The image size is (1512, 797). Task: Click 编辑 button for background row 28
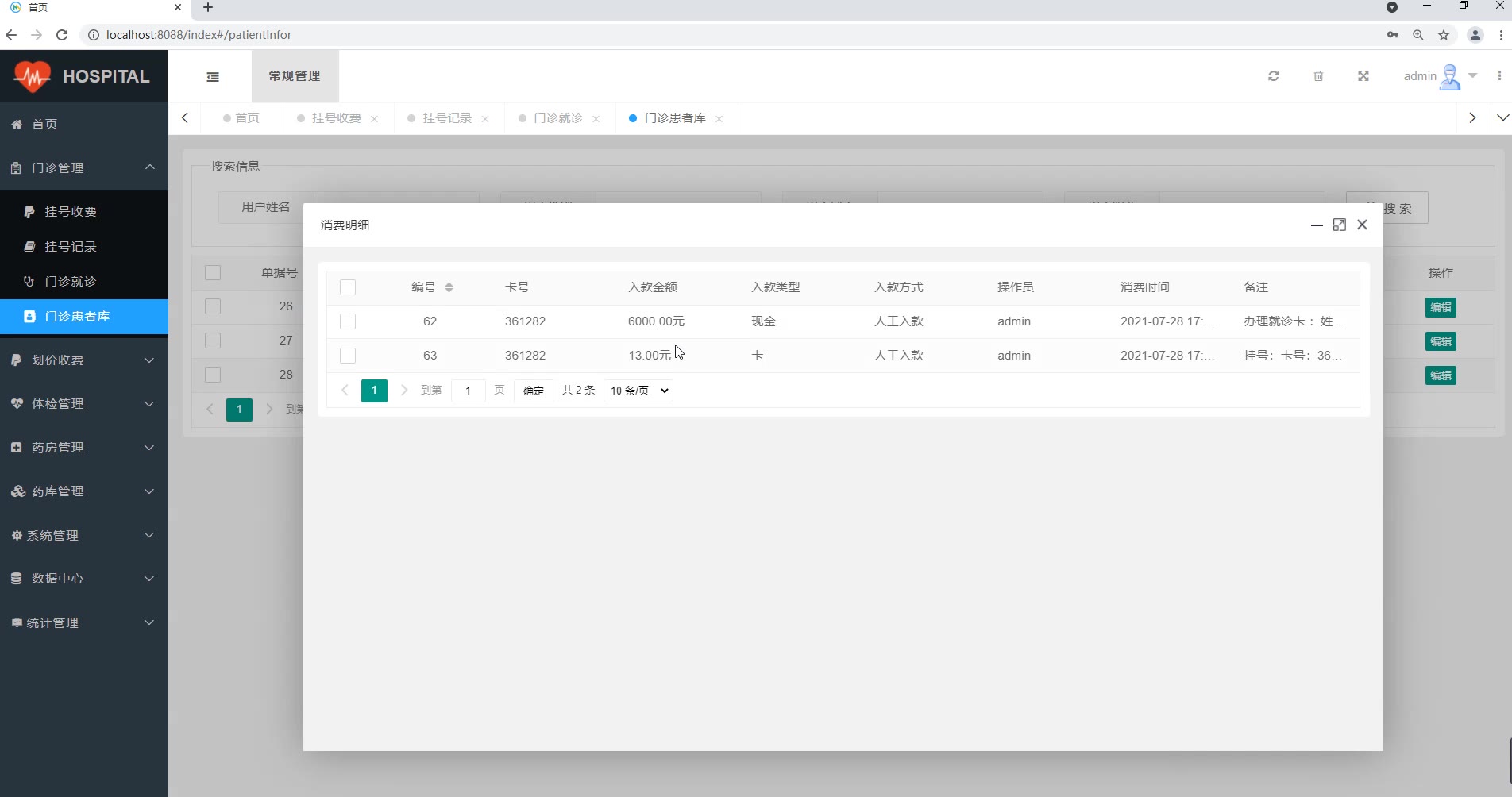[1441, 375]
